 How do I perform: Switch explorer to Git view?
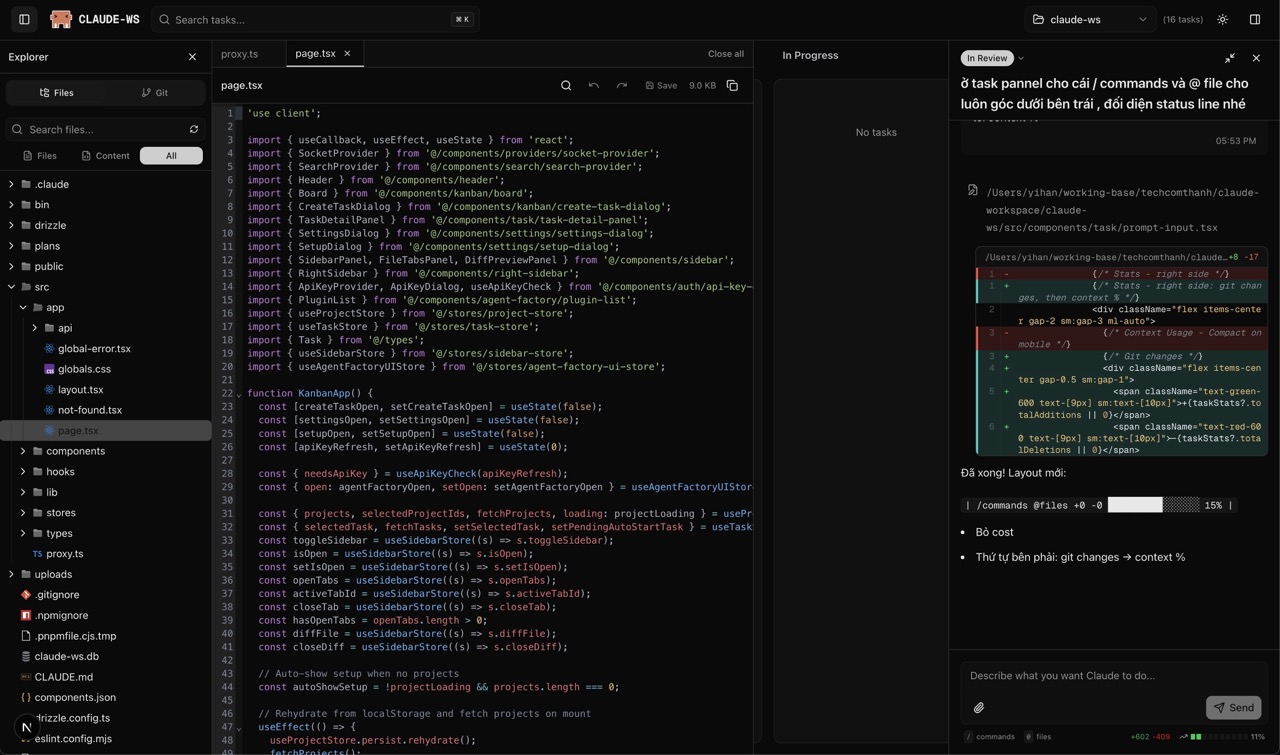pos(155,93)
